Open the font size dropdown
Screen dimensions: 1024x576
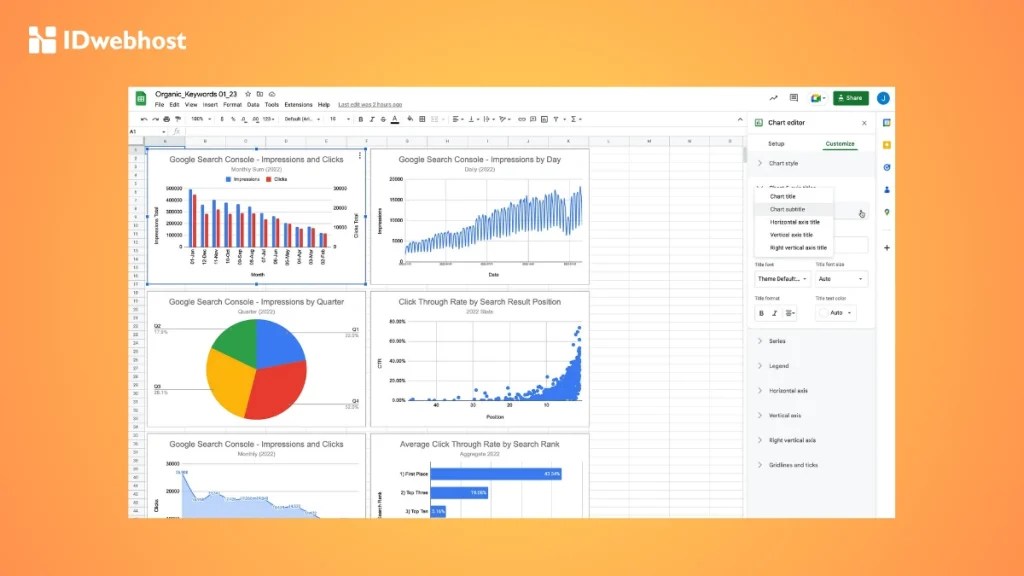click(340, 120)
